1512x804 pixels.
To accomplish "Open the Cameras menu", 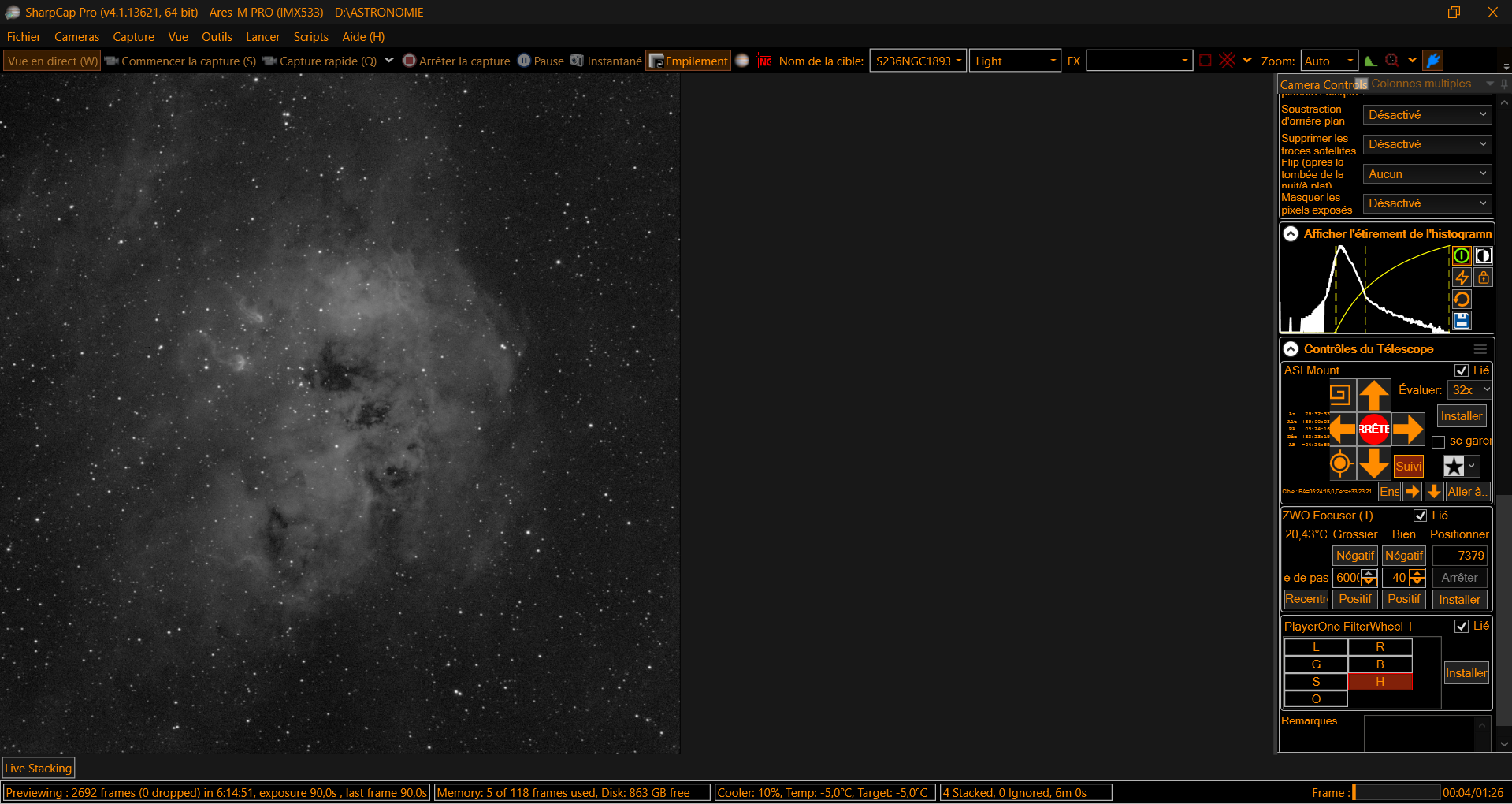I will point(76,37).
